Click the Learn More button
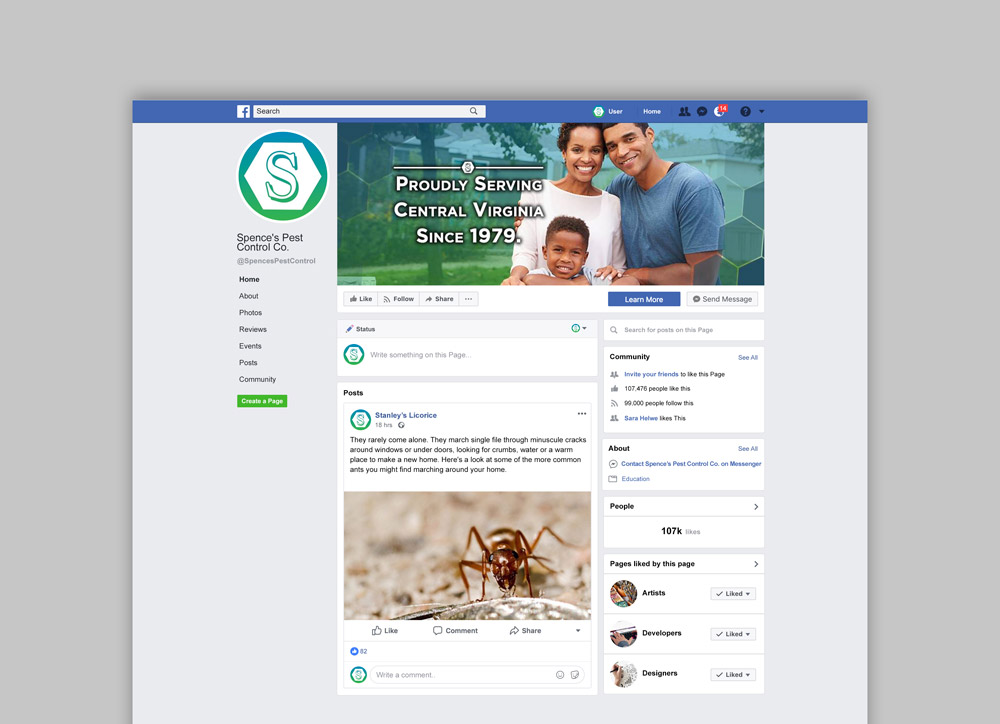This screenshot has height=724, width=1000. 644,299
